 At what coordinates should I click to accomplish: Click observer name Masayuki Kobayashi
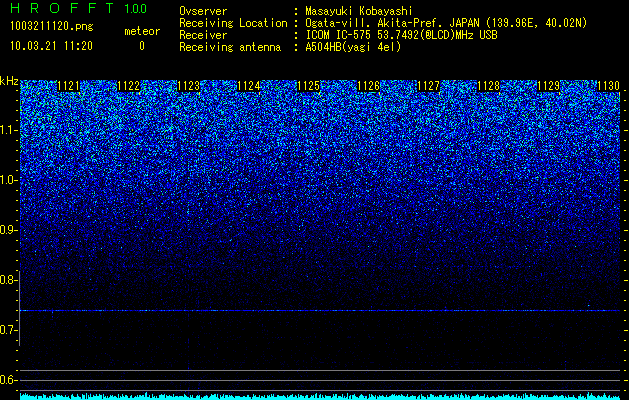359,12
